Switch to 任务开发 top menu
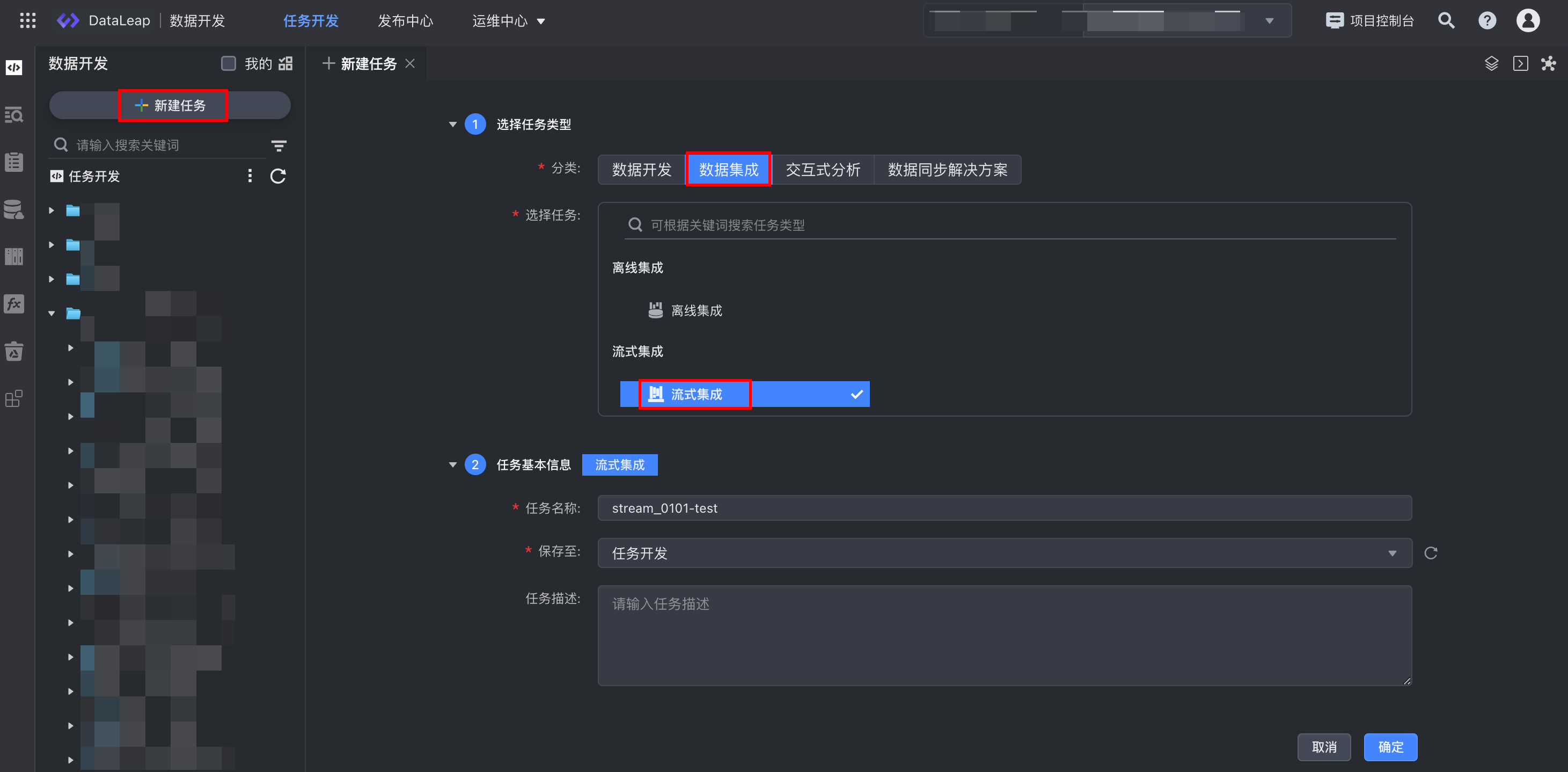 point(311,21)
